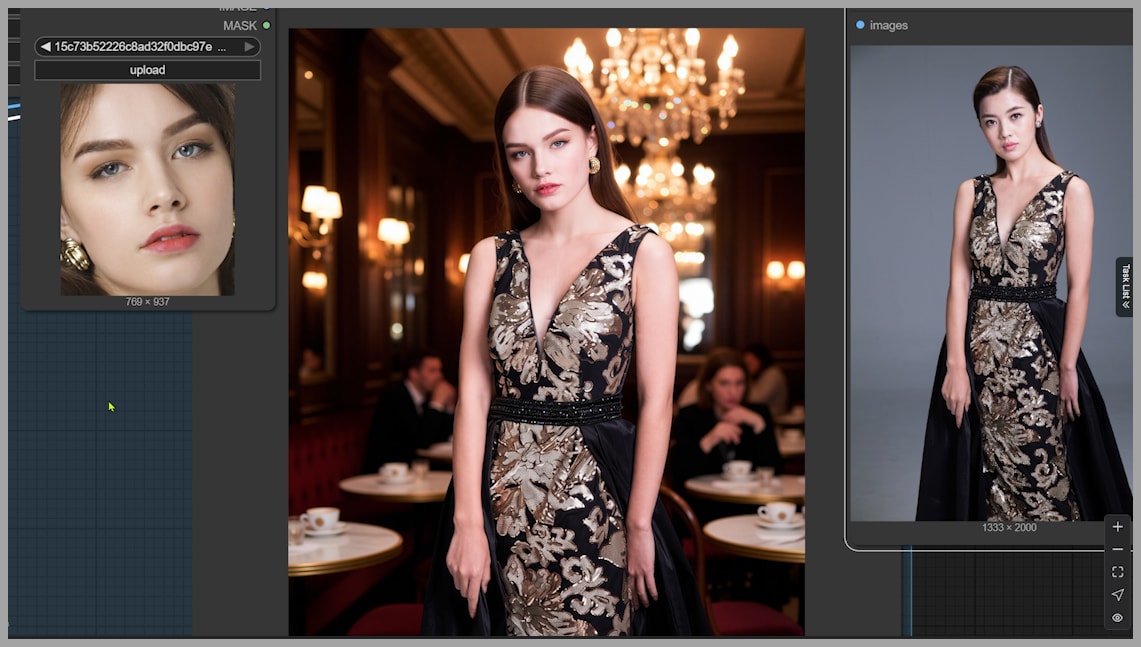Click the partially visible IMAGE output connector
Screen dimensions: 1141x647
(266, 9)
